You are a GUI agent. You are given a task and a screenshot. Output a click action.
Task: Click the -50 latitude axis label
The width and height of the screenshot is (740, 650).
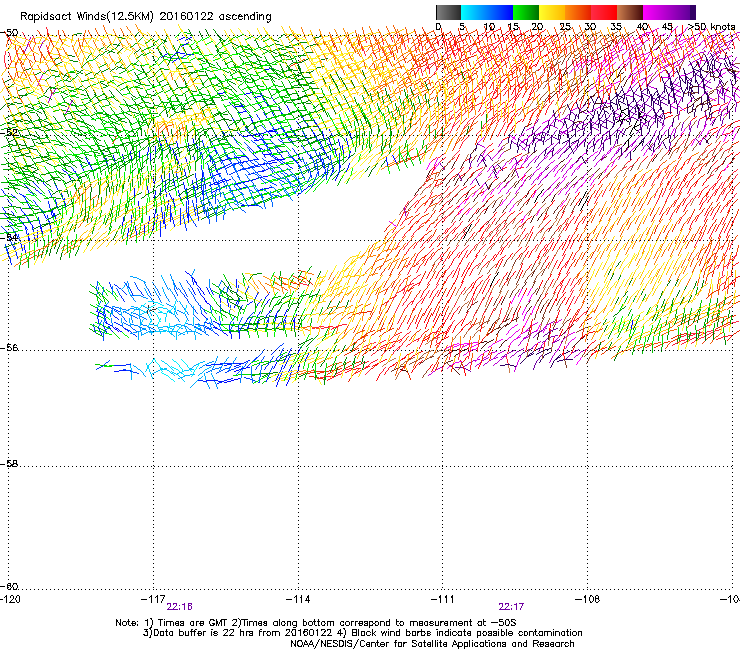tap(9, 33)
